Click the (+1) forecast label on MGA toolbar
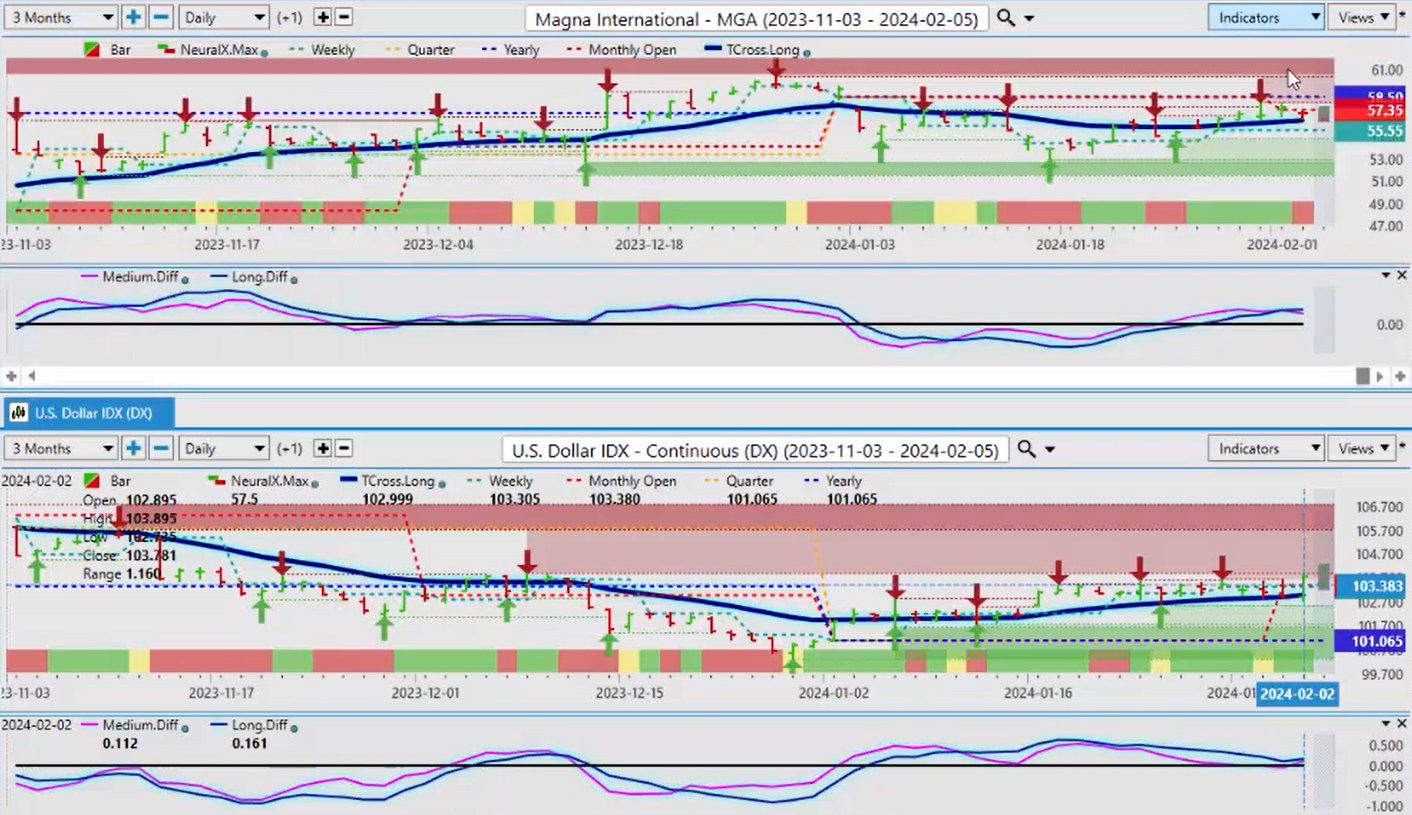The height and width of the screenshot is (815, 1412). (290, 18)
